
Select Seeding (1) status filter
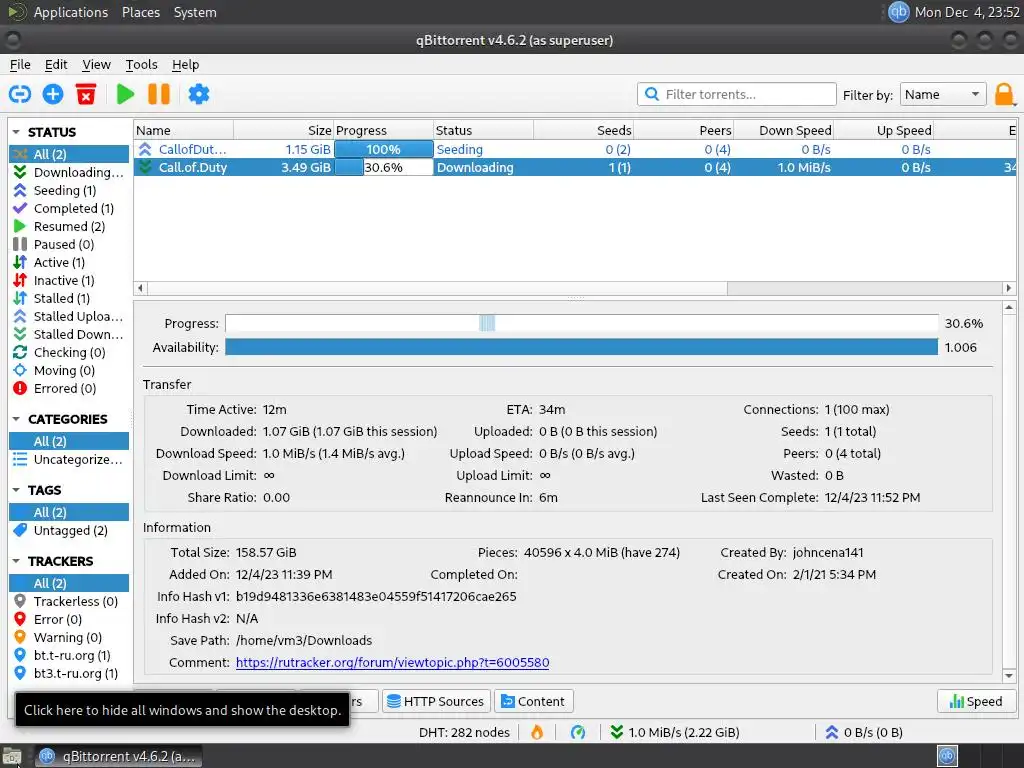[x=69, y=190]
